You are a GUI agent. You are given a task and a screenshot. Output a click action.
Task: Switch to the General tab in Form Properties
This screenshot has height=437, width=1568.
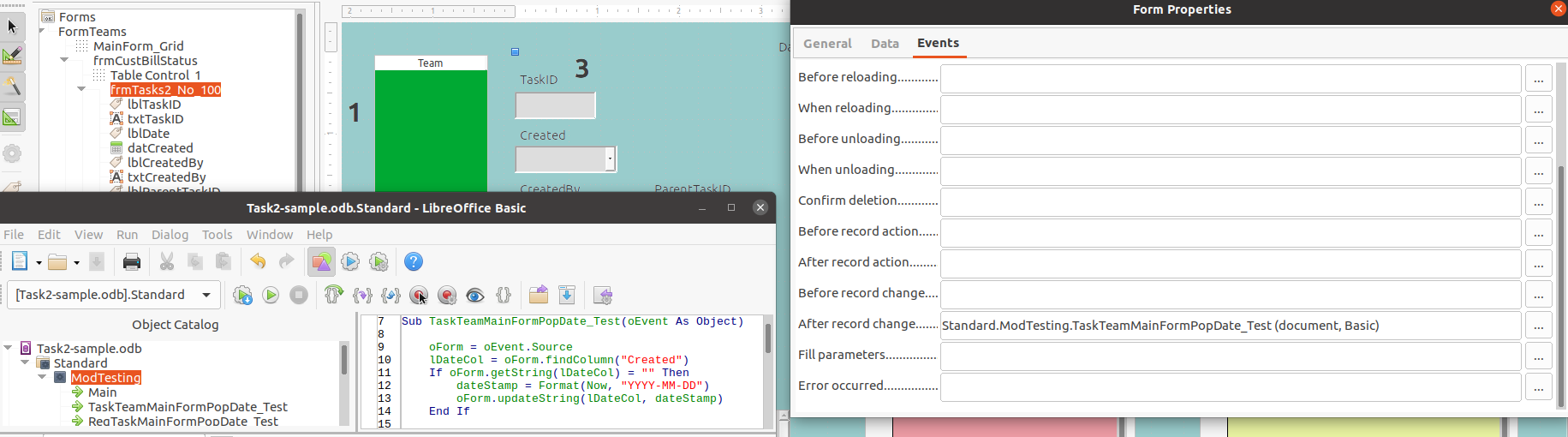coord(827,44)
